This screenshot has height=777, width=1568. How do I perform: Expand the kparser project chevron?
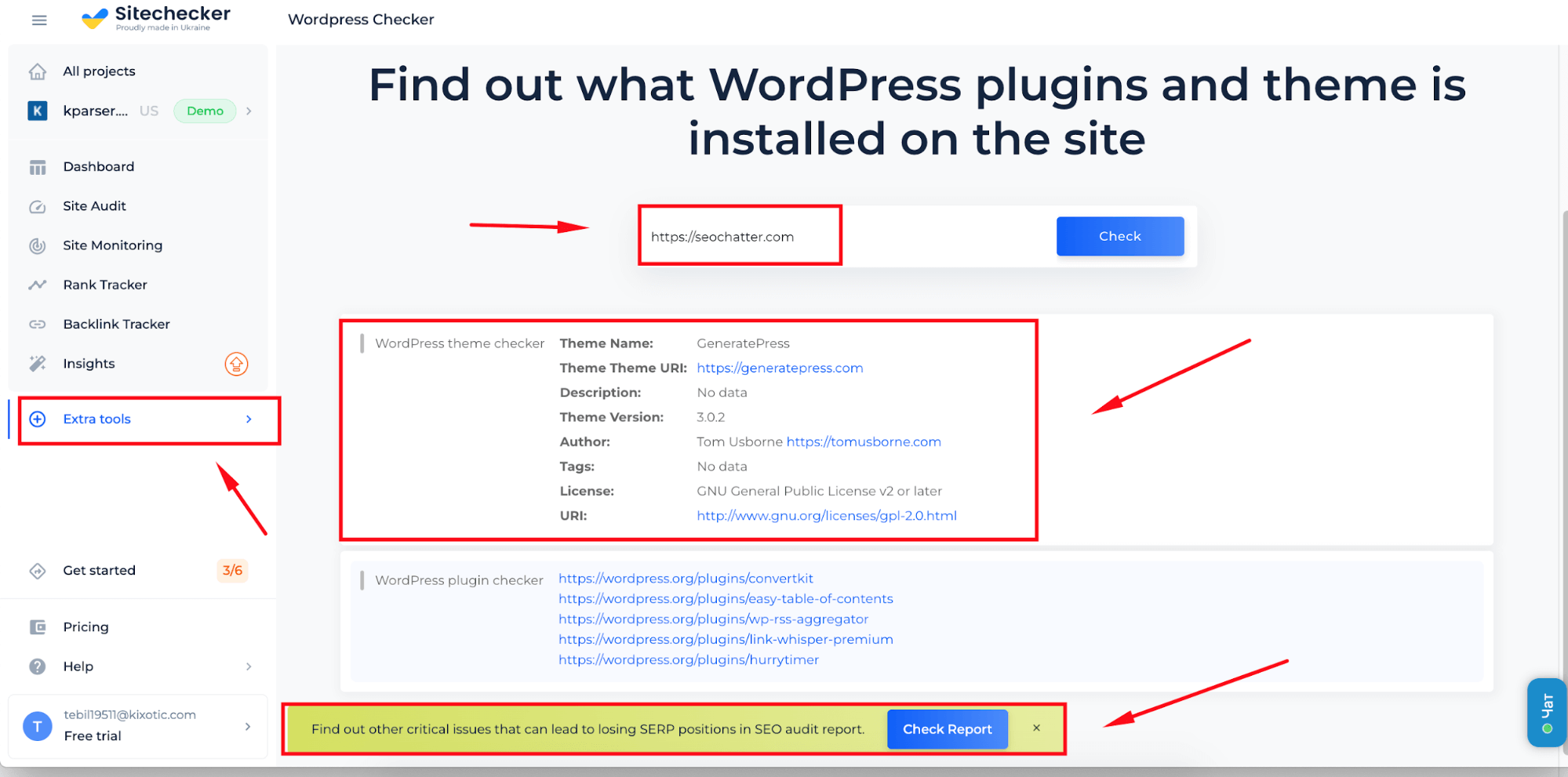249,111
